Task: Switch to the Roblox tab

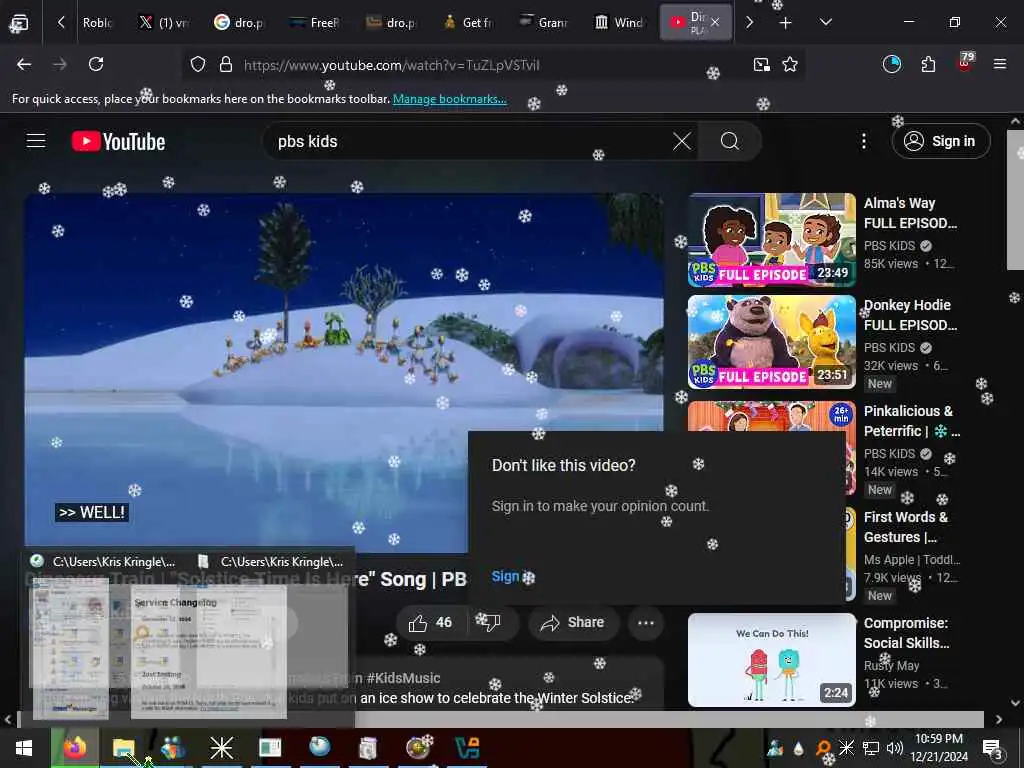Action: click(x=98, y=23)
